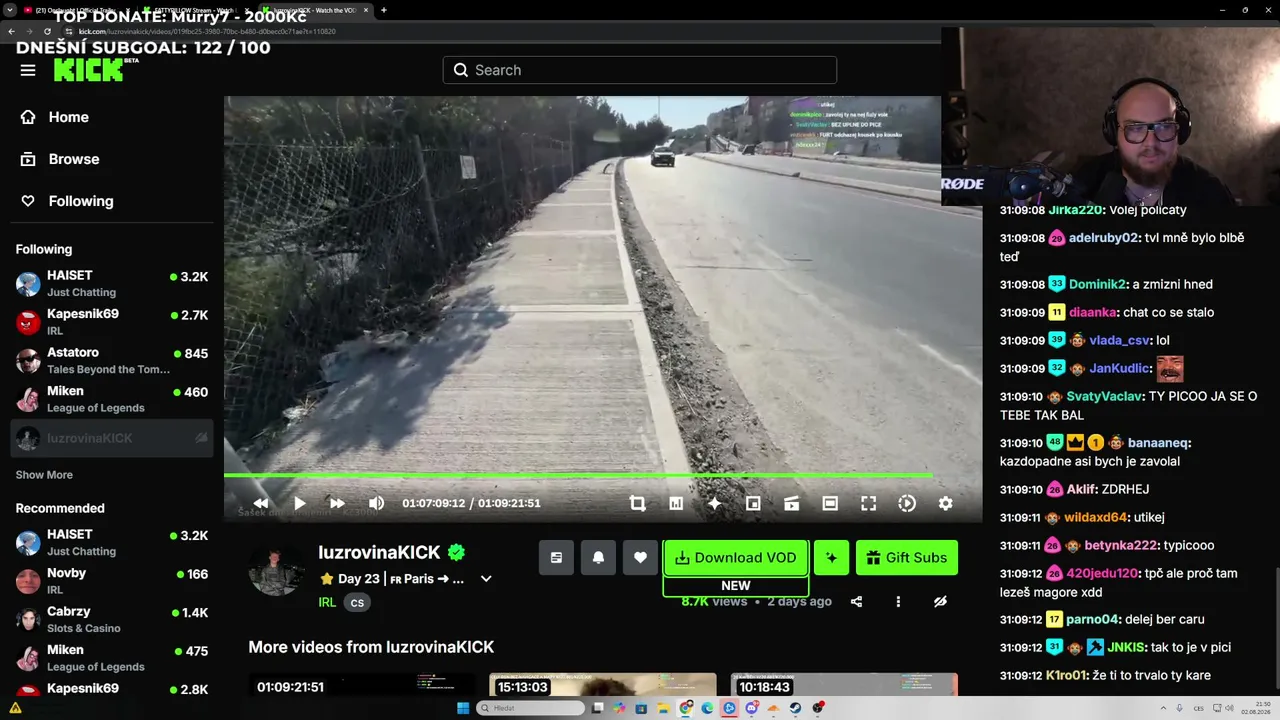Expand Following list with Show More
This screenshot has height=720, width=1280.
point(44,475)
